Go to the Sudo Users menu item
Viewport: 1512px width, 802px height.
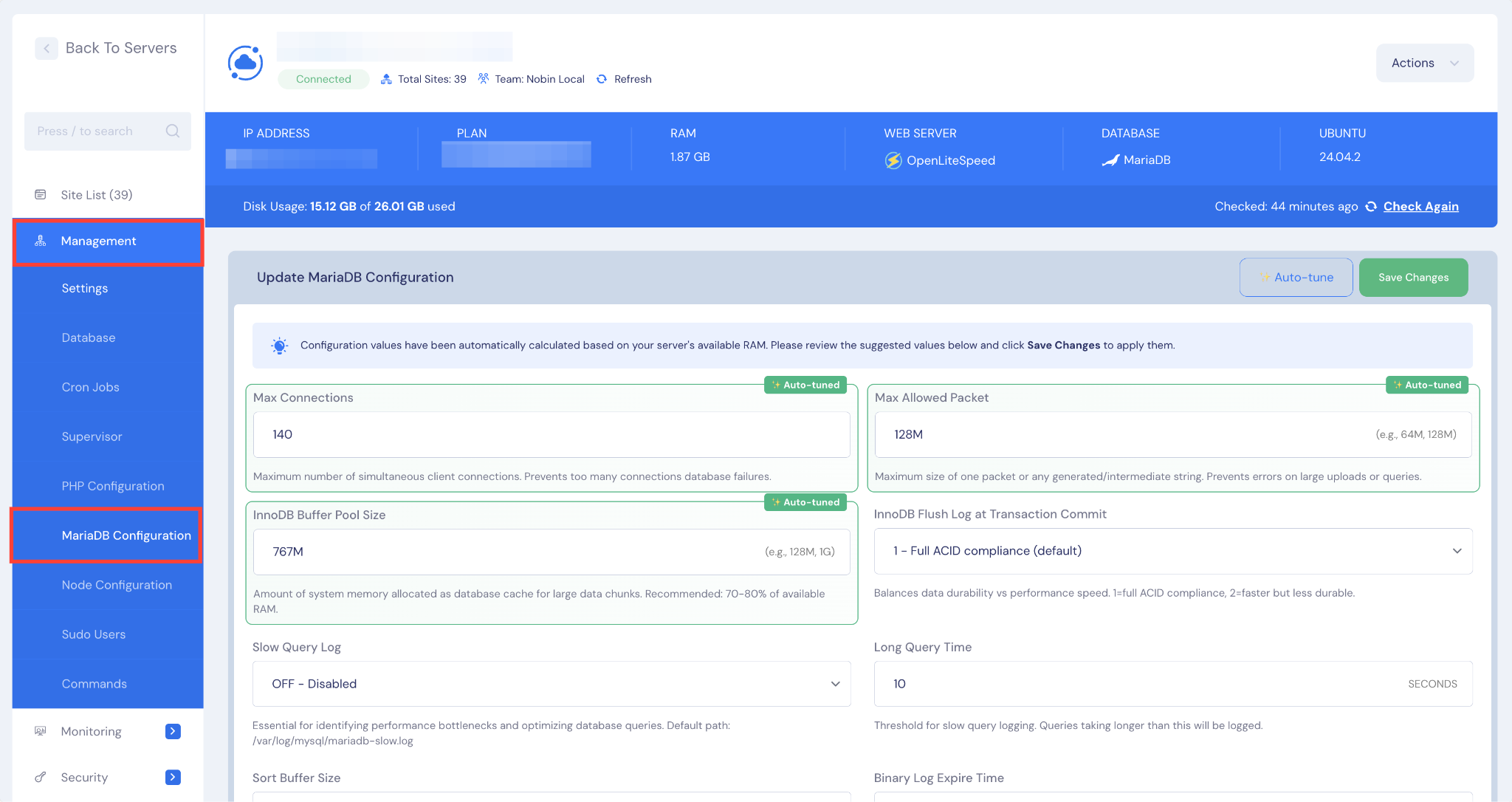pos(94,634)
